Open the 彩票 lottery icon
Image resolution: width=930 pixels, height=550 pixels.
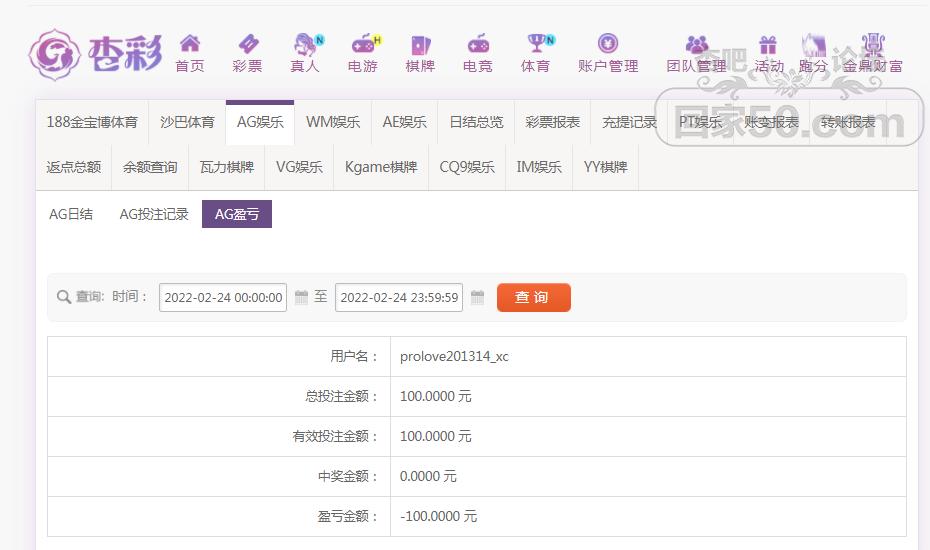click(x=248, y=43)
